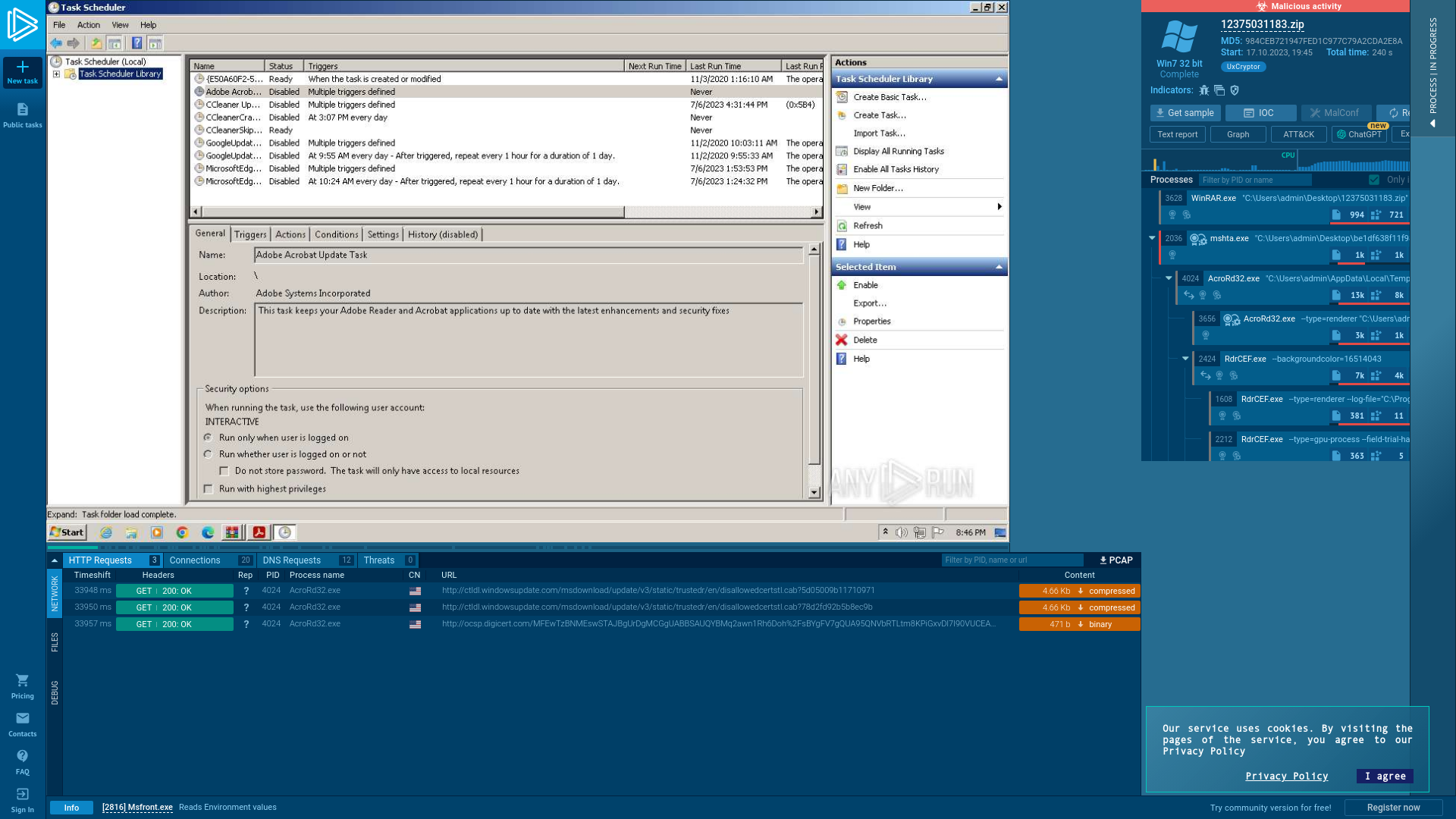The image size is (1456, 819).
Task: Switch to the Triggers tab
Action: pos(250,234)
